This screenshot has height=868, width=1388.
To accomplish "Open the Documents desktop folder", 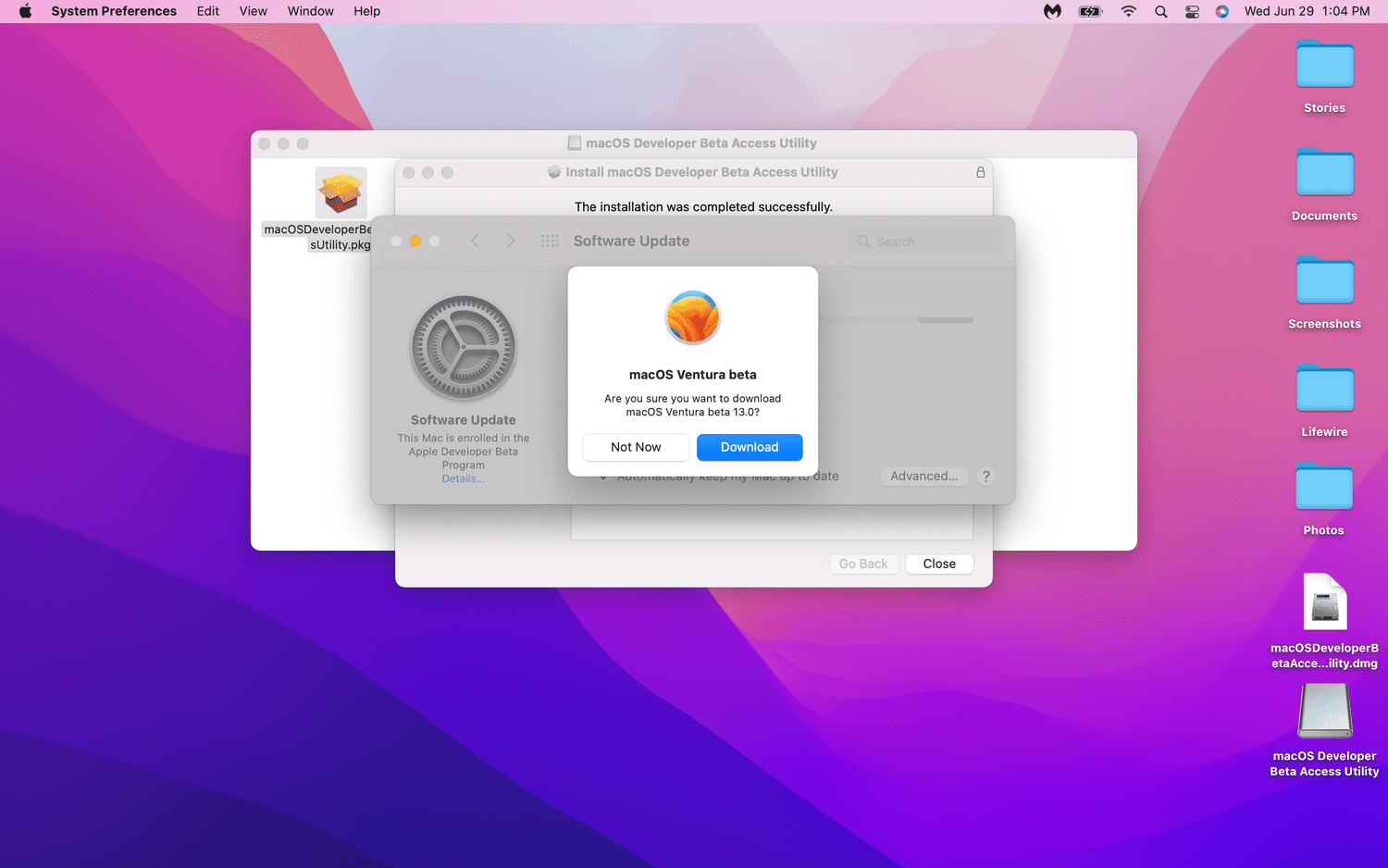I will [1324, 186].
